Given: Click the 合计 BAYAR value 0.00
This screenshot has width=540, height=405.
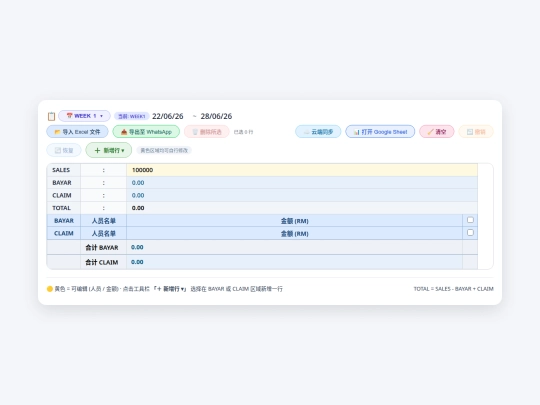Looking at the screenshot, I should click(x=137, y=247).
